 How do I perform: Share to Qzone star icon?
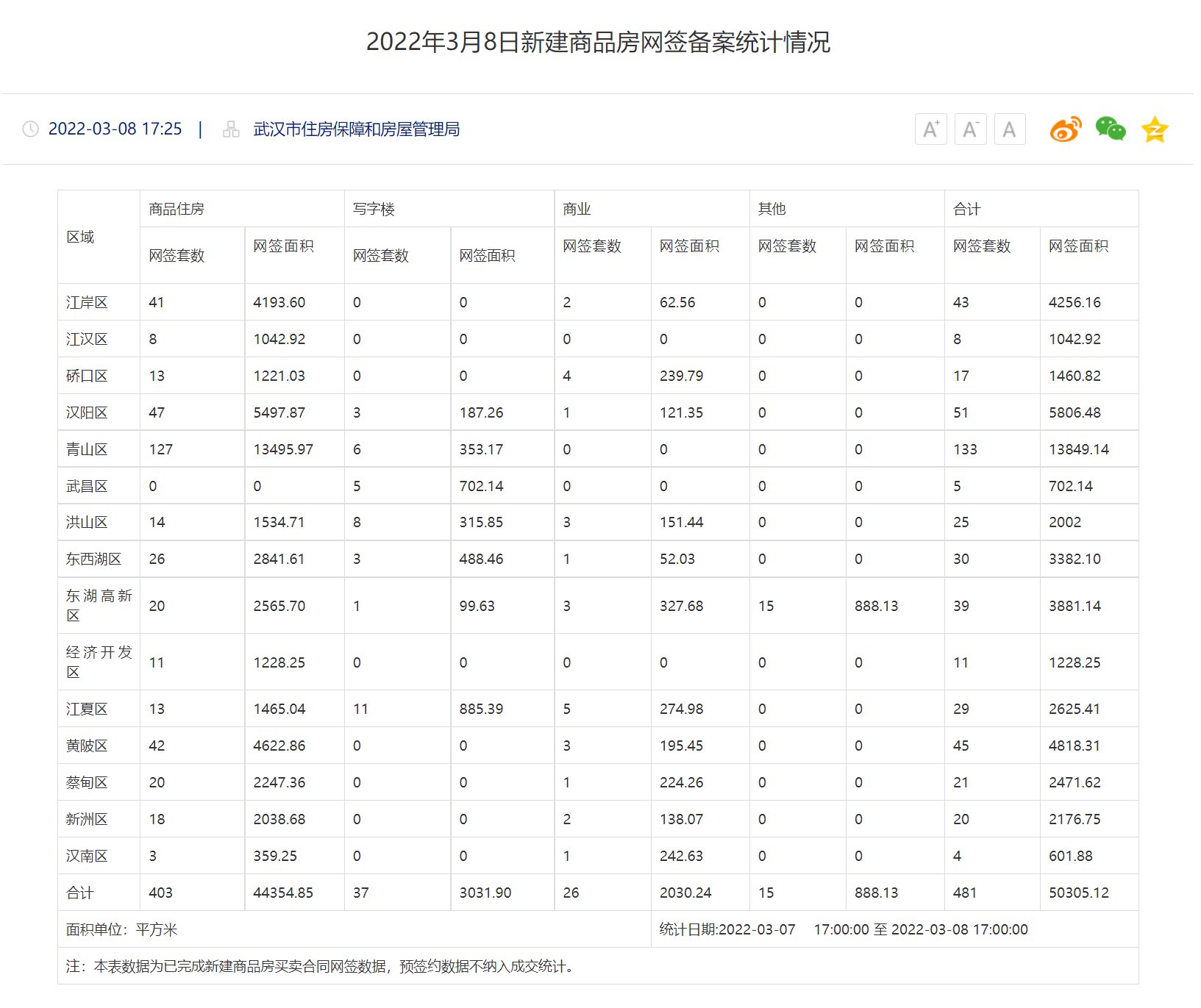[x=1155, y=129]
